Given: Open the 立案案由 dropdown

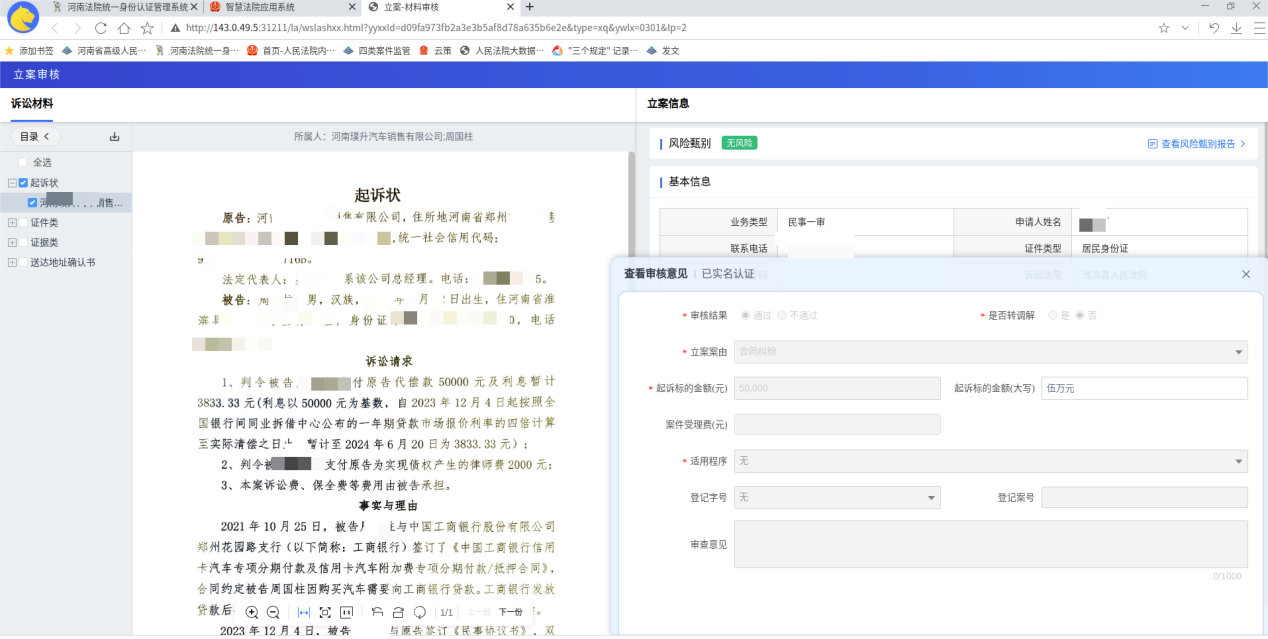Looking at the screenshot, I should (991, 352).
